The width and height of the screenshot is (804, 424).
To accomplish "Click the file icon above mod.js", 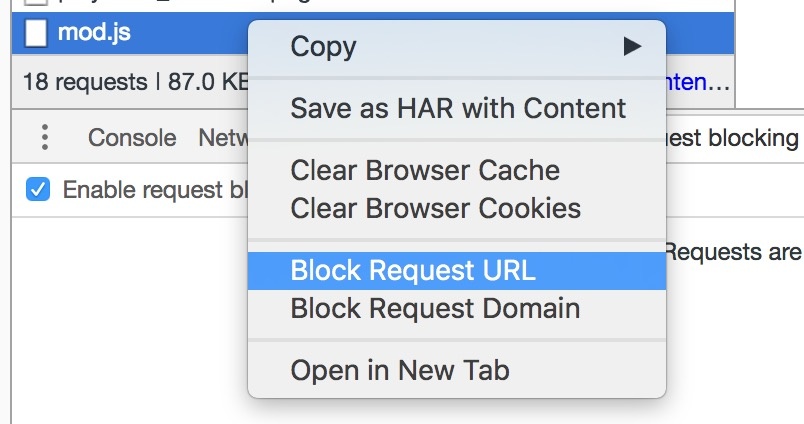I will (36, 4).
